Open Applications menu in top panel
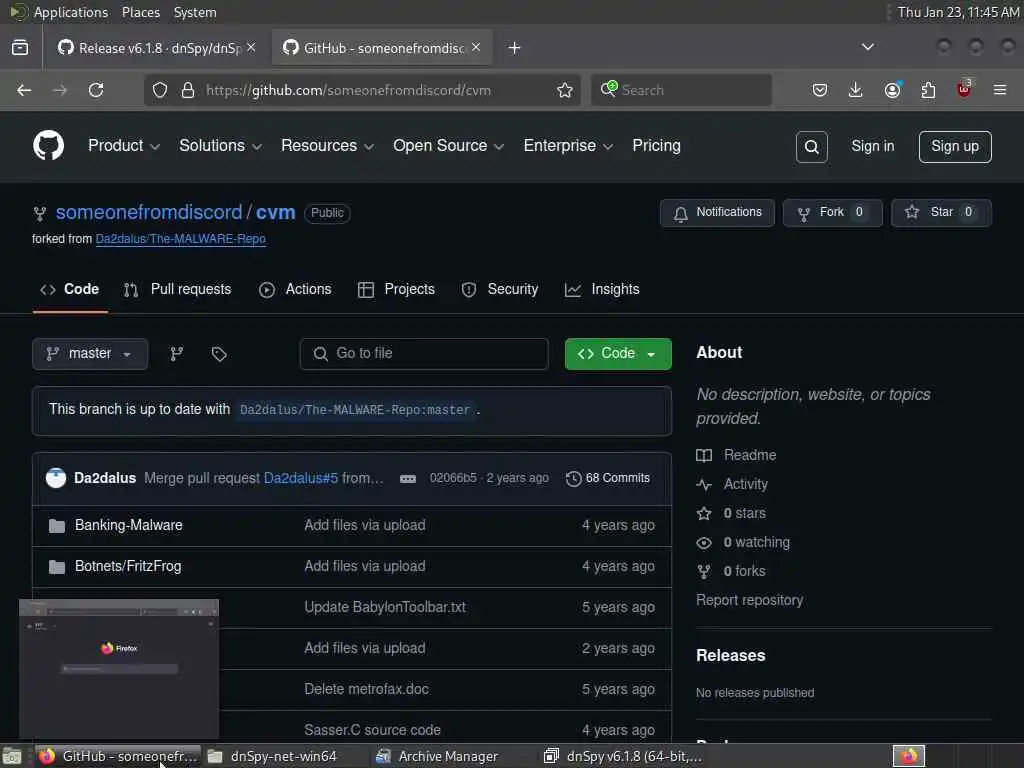 click(x=71, y=12)
